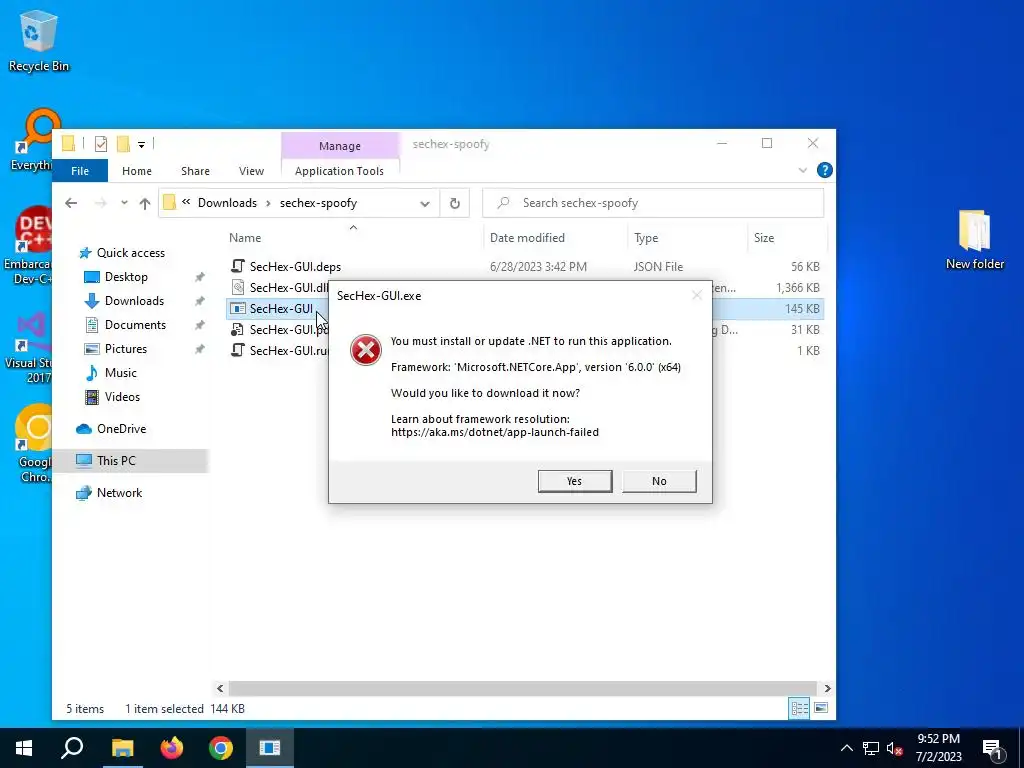Open Customize Quick Access Toolbar dropdown

[141, 144]
